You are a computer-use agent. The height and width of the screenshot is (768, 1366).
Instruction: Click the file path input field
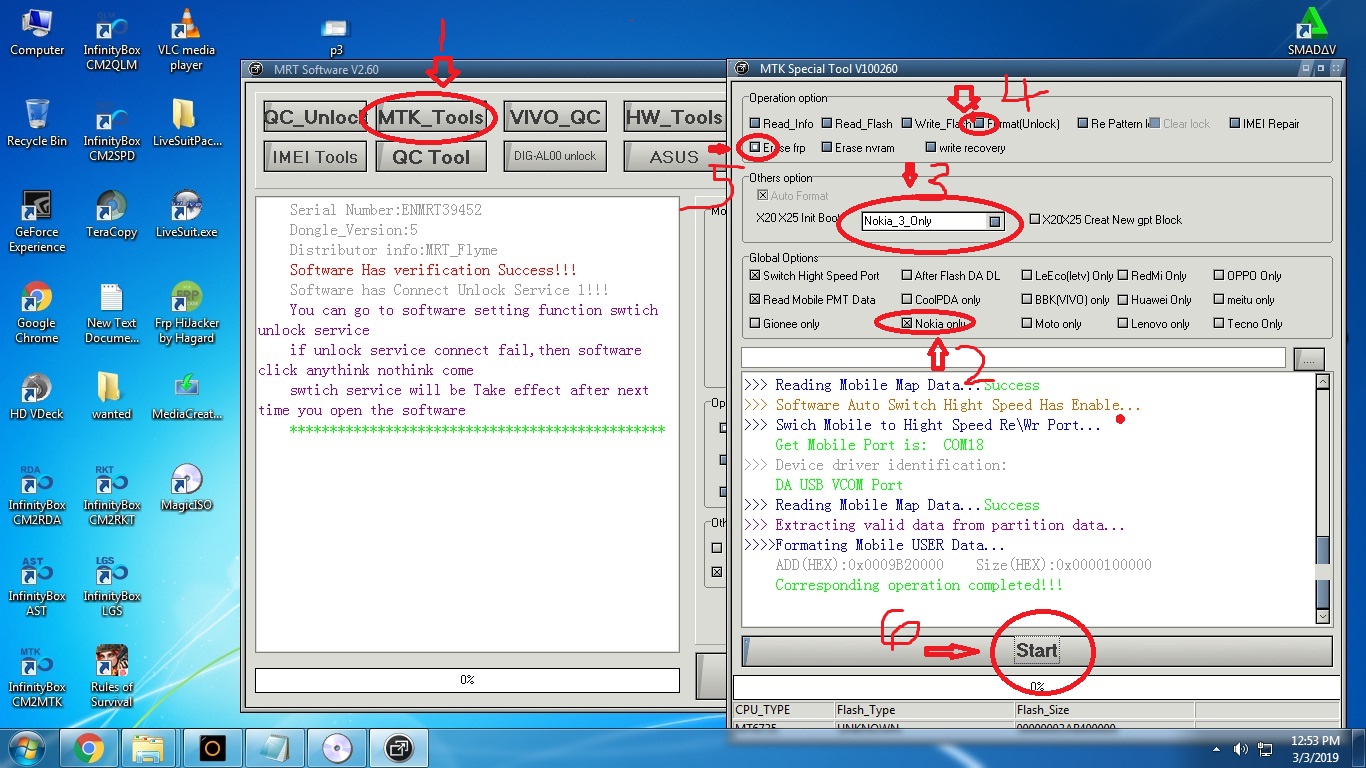point(1013,358)
